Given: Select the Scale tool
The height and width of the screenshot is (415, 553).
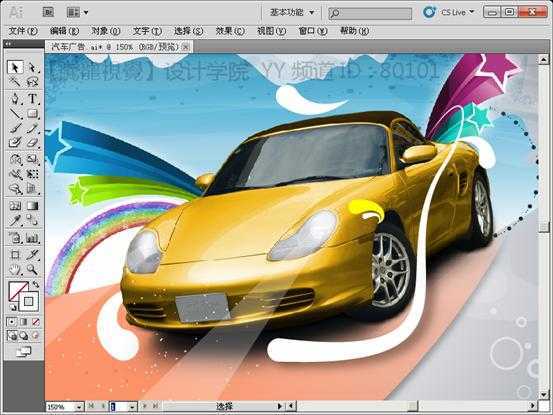Looking at the screenshot, I should (32, 159).
